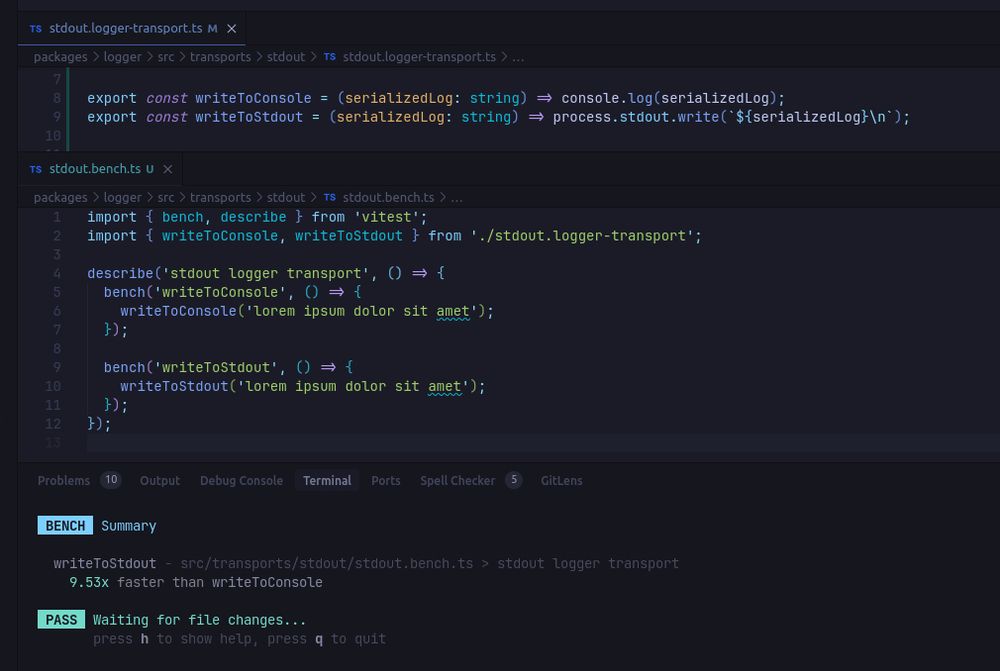The width and height of the screenshot is (1000, 671).
Task: Click 'writeToConsole' in the export const declaration
Action: tap(253, 98)
